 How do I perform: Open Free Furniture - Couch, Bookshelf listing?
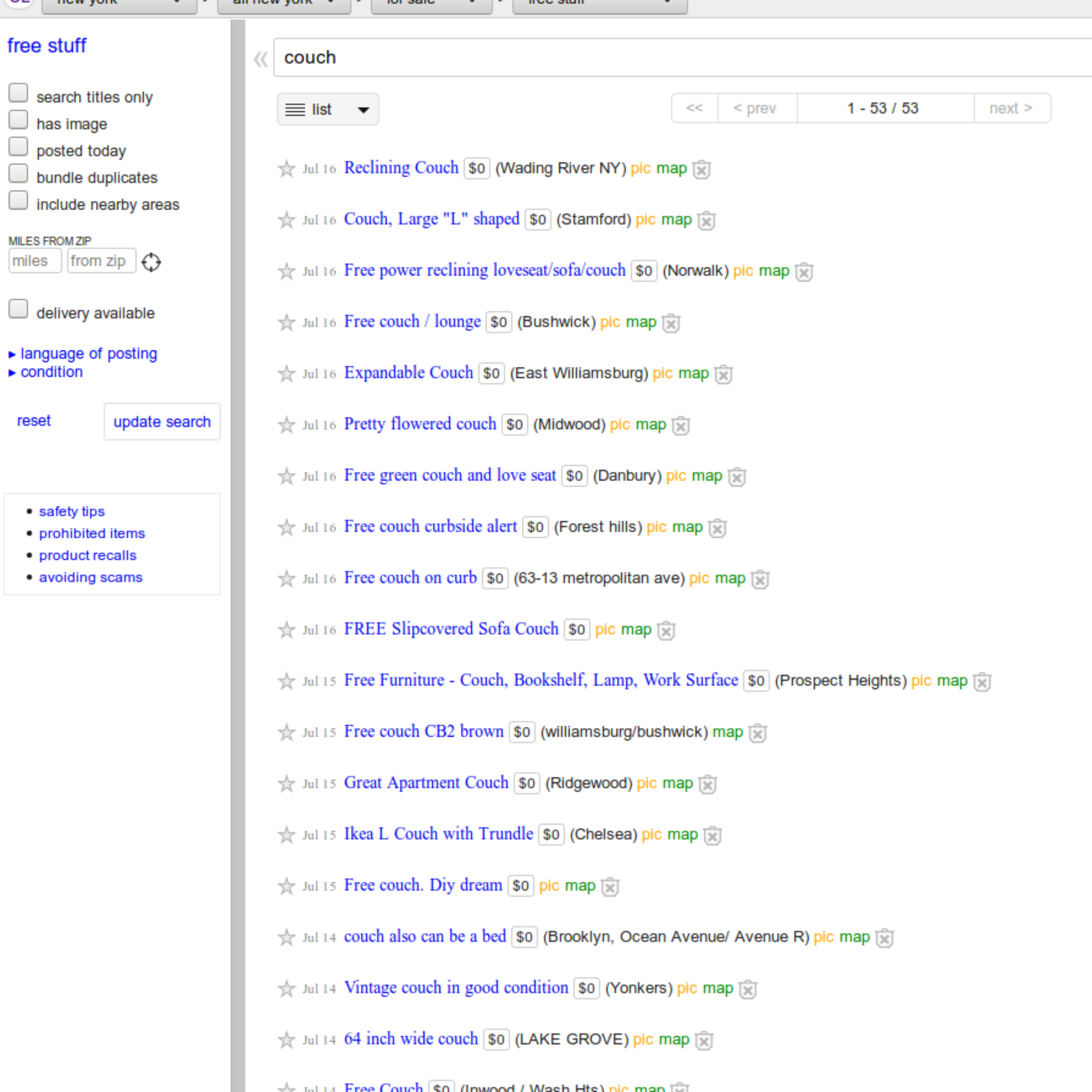[x=541, y=680]
